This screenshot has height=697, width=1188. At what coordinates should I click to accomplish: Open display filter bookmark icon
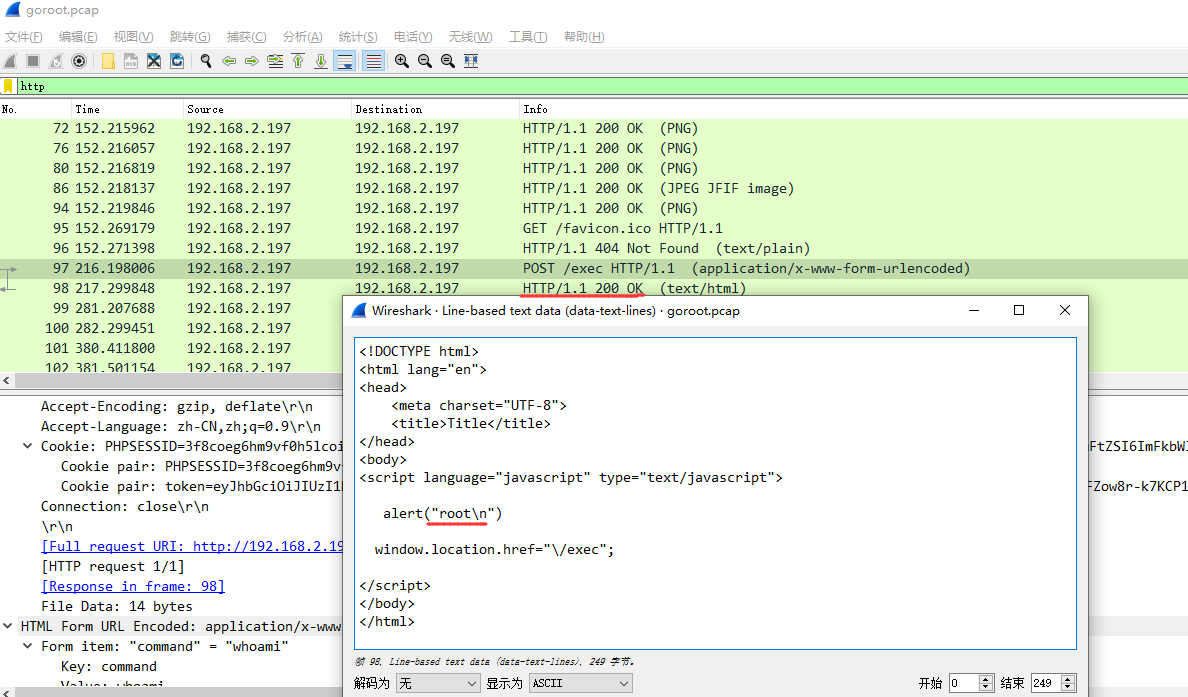[x=8, y=86]
